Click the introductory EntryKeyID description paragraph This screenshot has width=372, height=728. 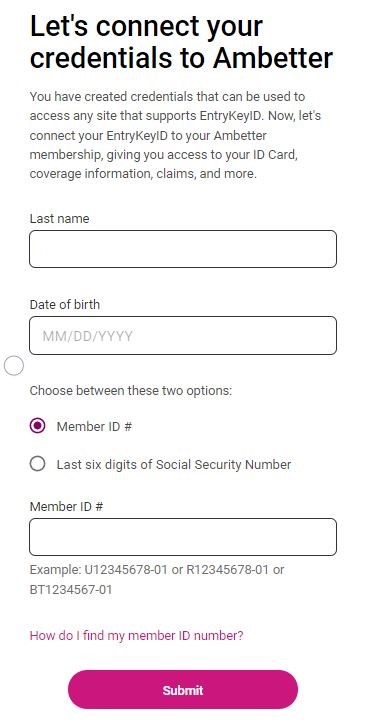tap(176, 135)
